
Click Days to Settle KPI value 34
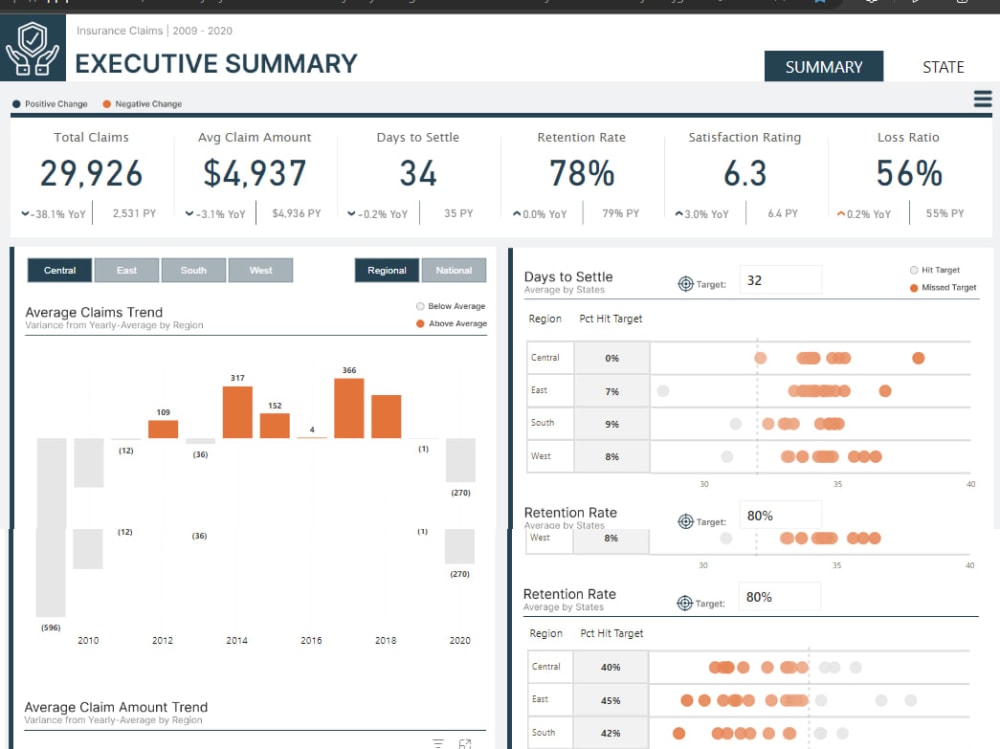click(x=418, y=174)
